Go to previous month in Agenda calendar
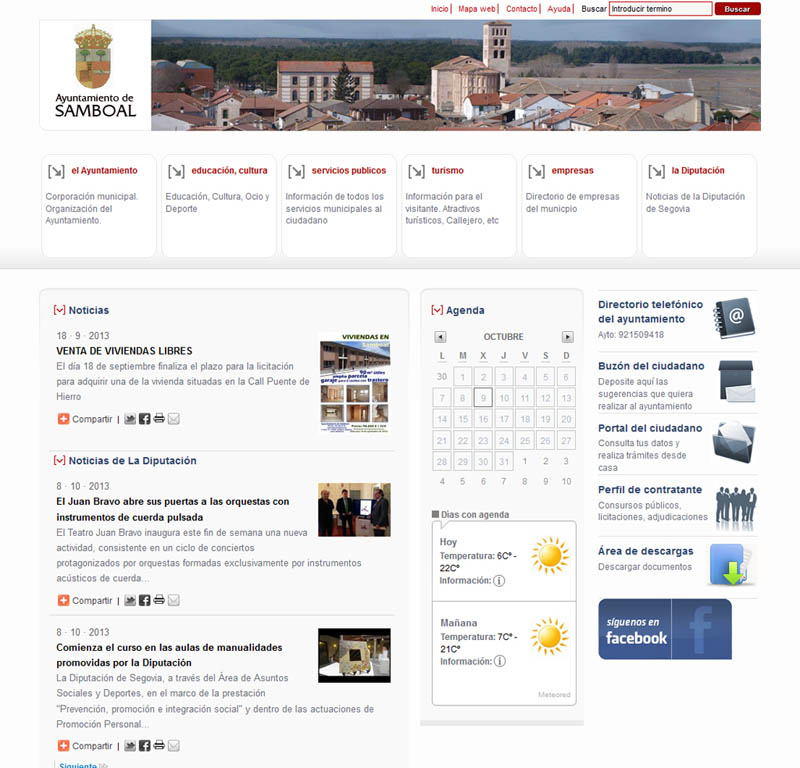Image resolution: width=800 pixels, height=768 pixels. point(440,337)
